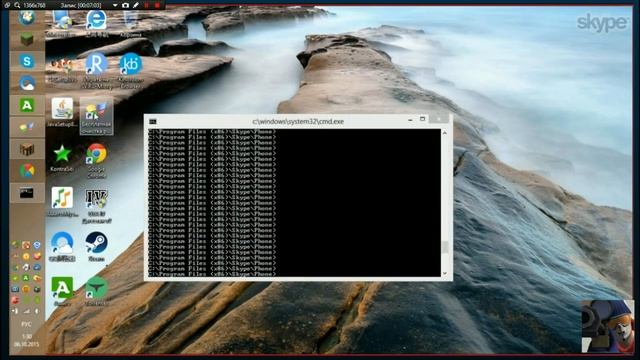Open the network signal tray icon
Viewport: 640px width, 360px height.
pyautogui.click(x=26, y=311)
